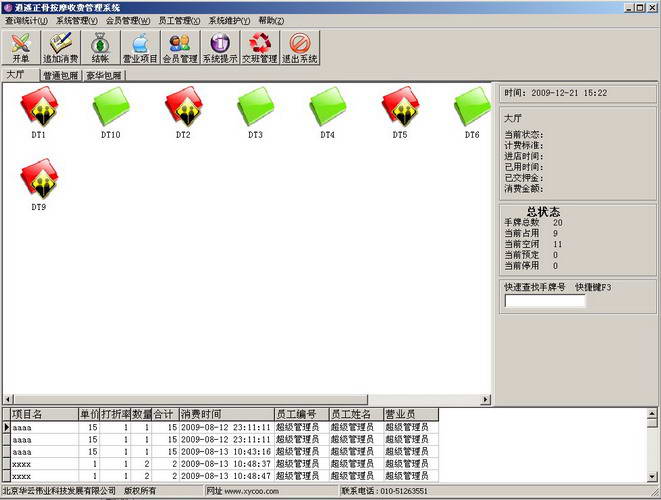
Task: Switch to the 大厅 tab
Action: 20,75
